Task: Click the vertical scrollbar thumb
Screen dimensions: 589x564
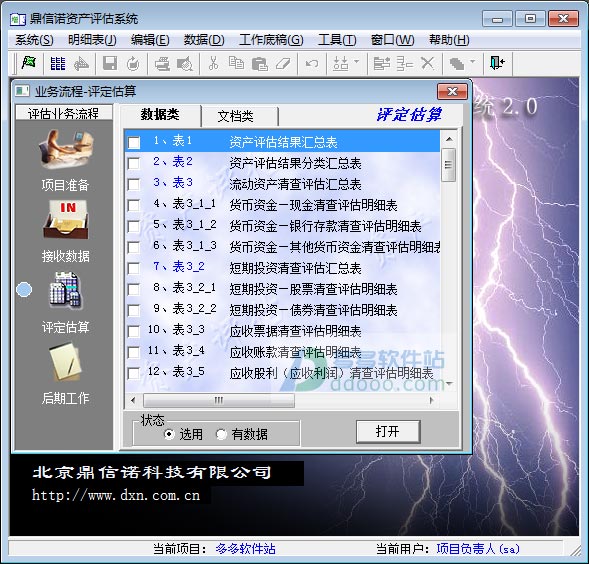Action: [x=449, y=165]
